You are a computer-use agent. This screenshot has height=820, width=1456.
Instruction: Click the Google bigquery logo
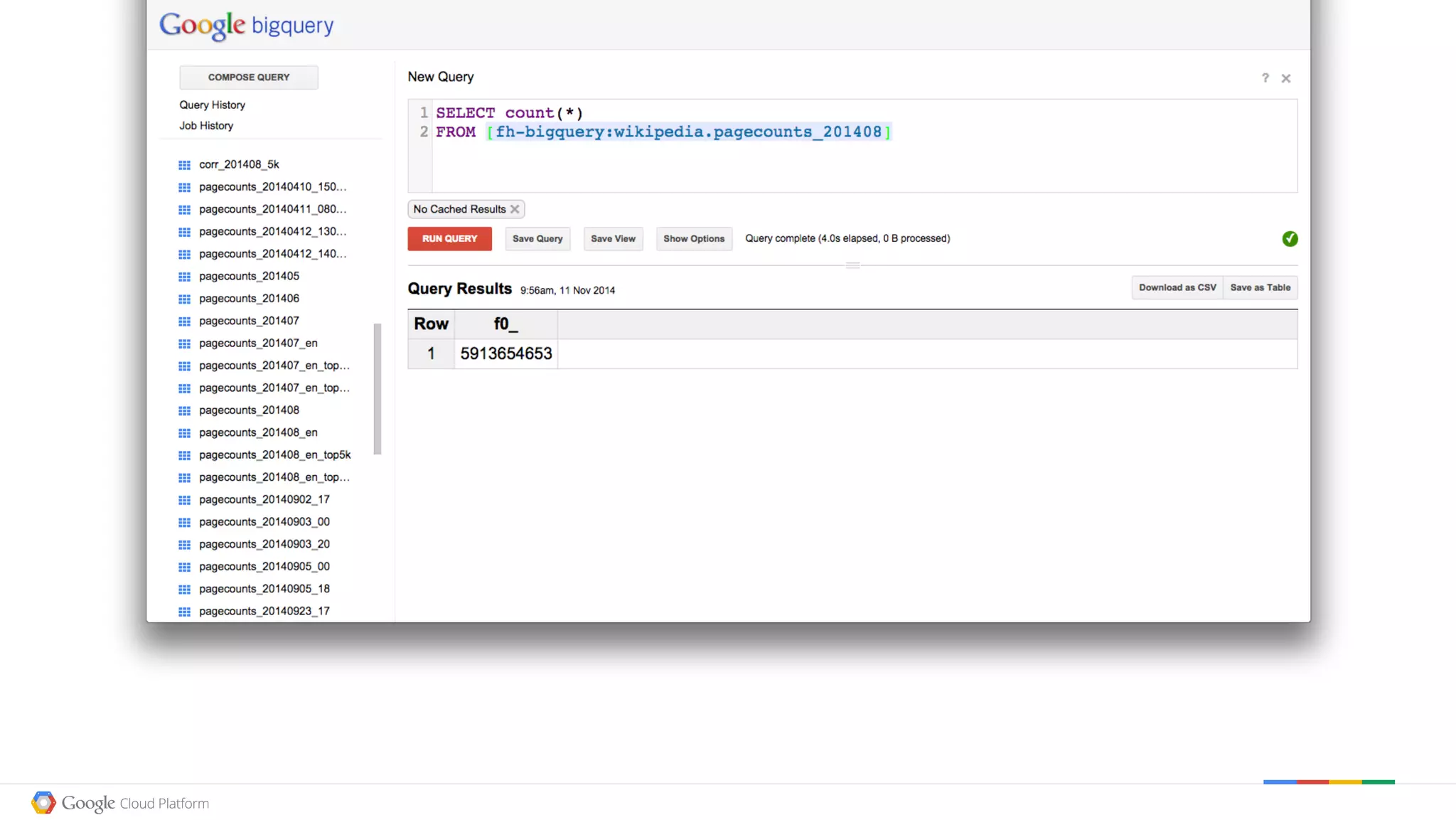pos(246,26)
